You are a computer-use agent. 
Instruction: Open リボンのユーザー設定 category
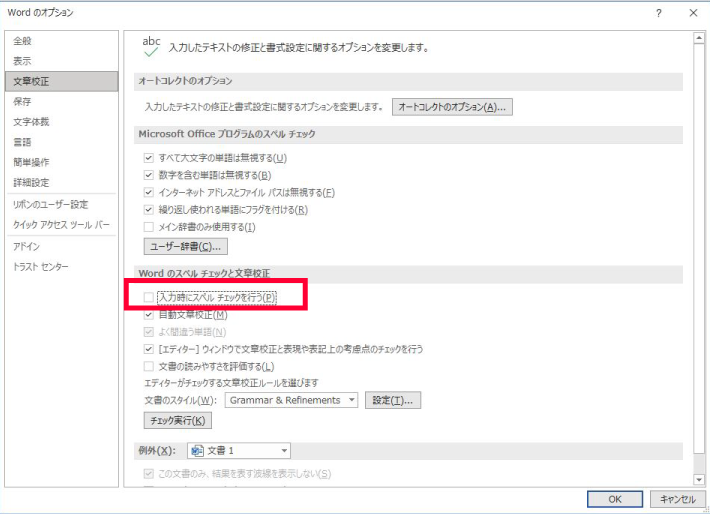50,204
